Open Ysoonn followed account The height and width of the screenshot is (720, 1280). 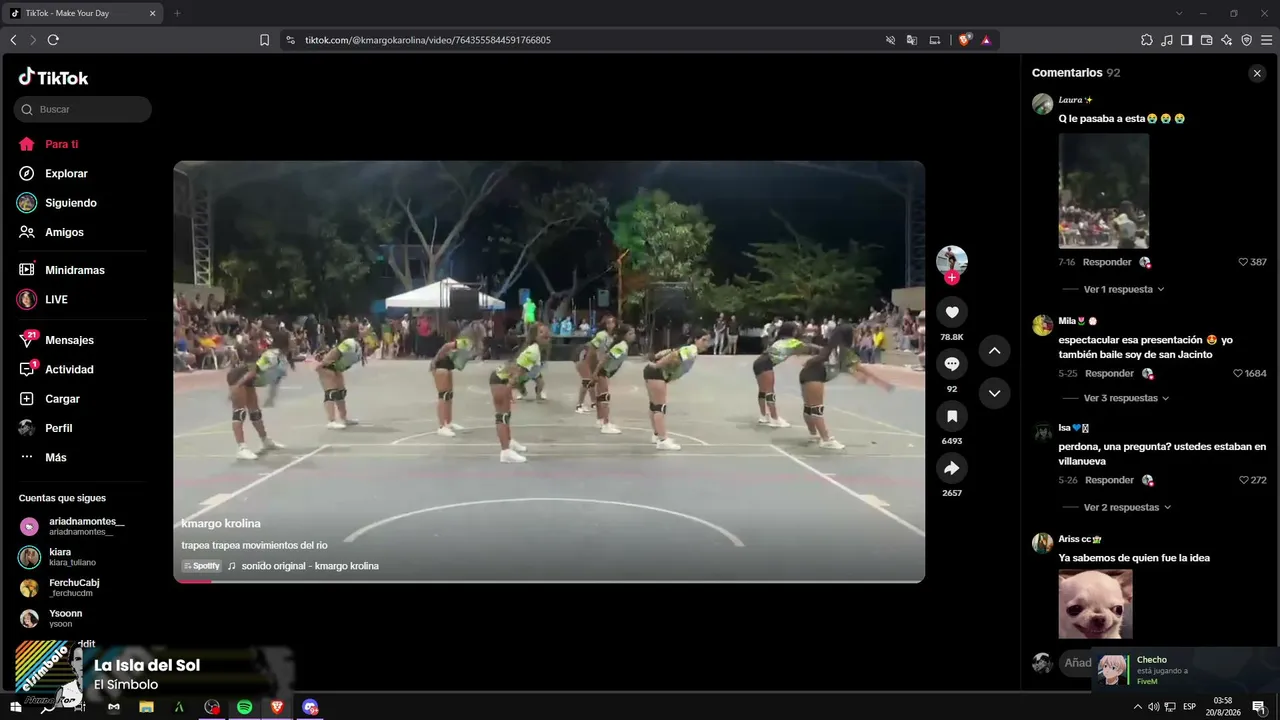pos(82,618)
